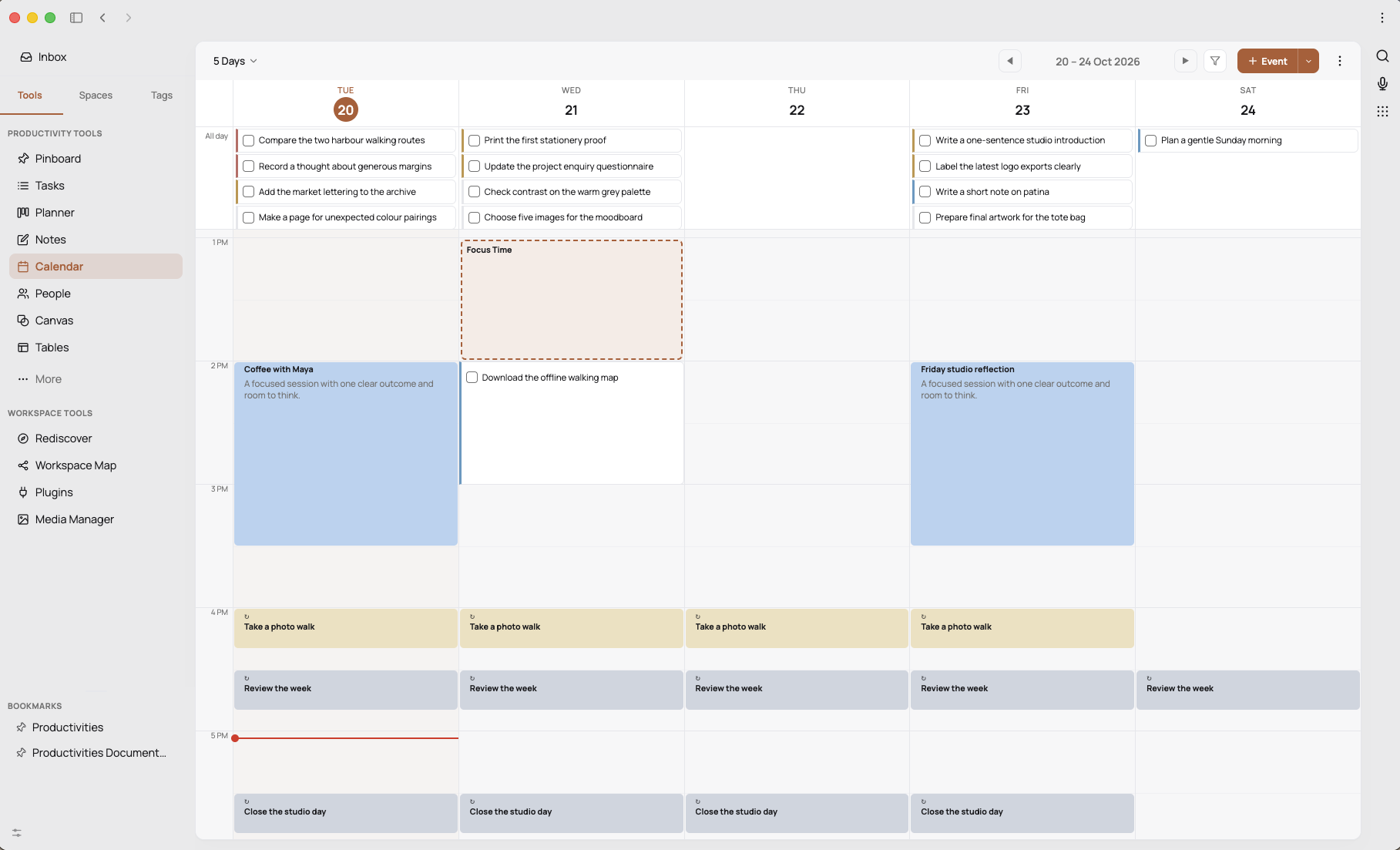Check 'Label the latest logo exports clearly'
Viewport: 1400px width, 850px height.
pos(925,166)
